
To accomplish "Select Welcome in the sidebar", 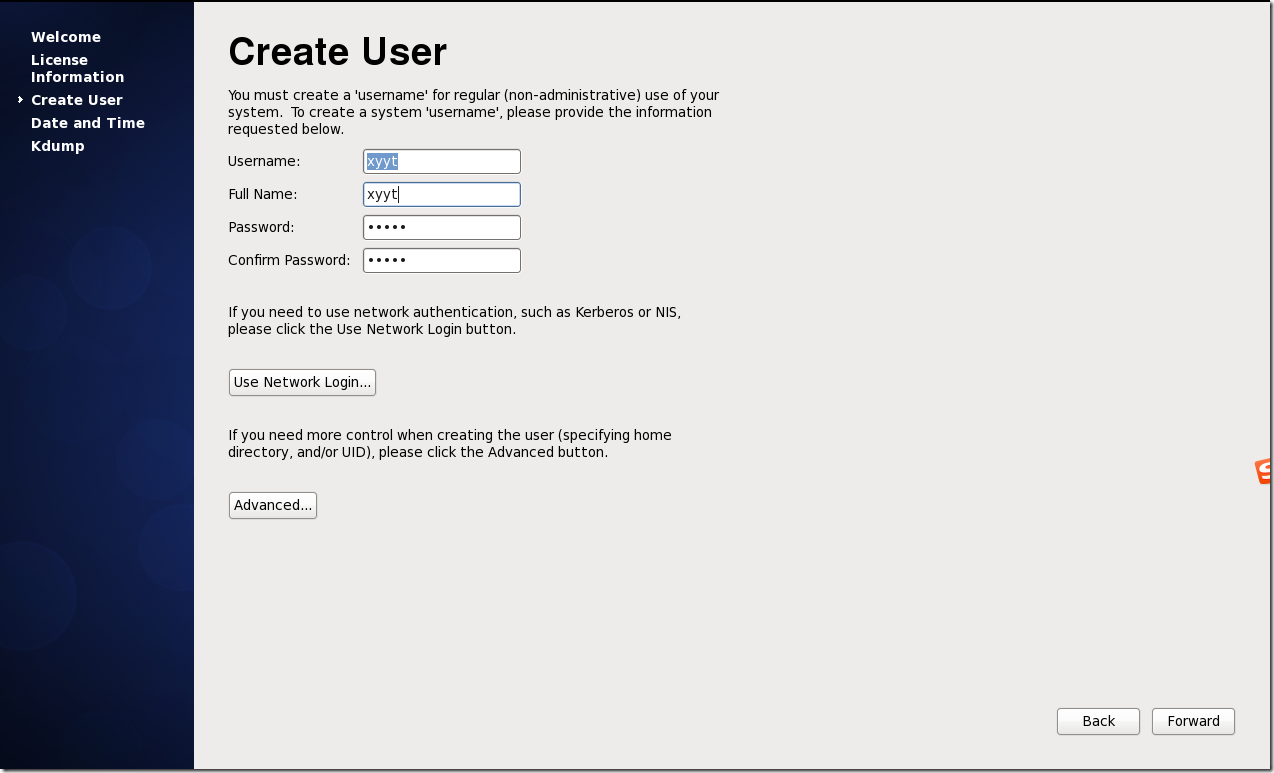I will [x=66, y=37].
